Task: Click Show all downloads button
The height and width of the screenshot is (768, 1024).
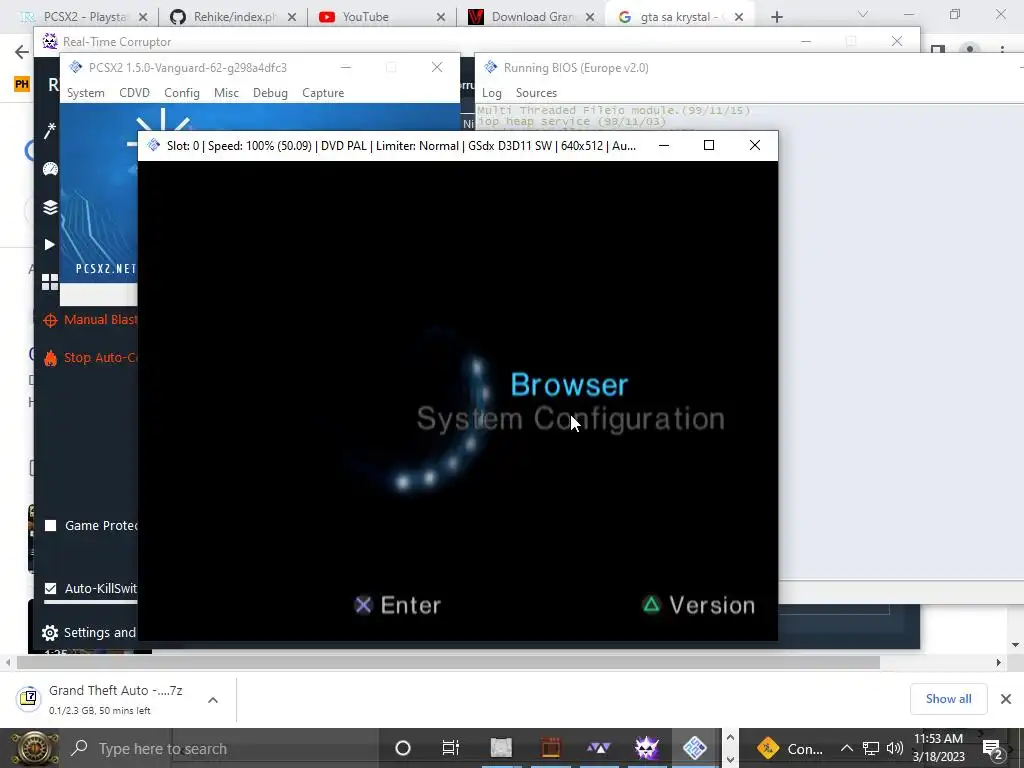Action: tap(948, 699)
